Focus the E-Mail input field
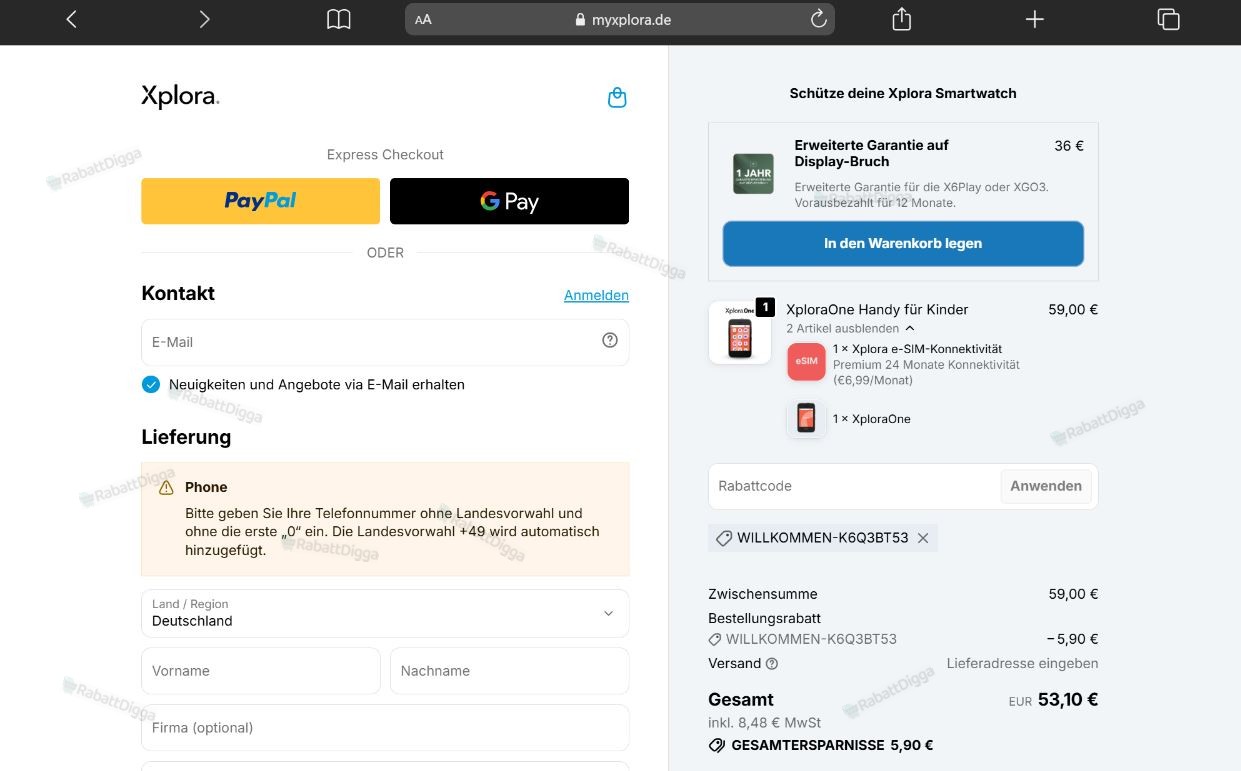Viewport: 1241px width, 771px height. [385, 342]
